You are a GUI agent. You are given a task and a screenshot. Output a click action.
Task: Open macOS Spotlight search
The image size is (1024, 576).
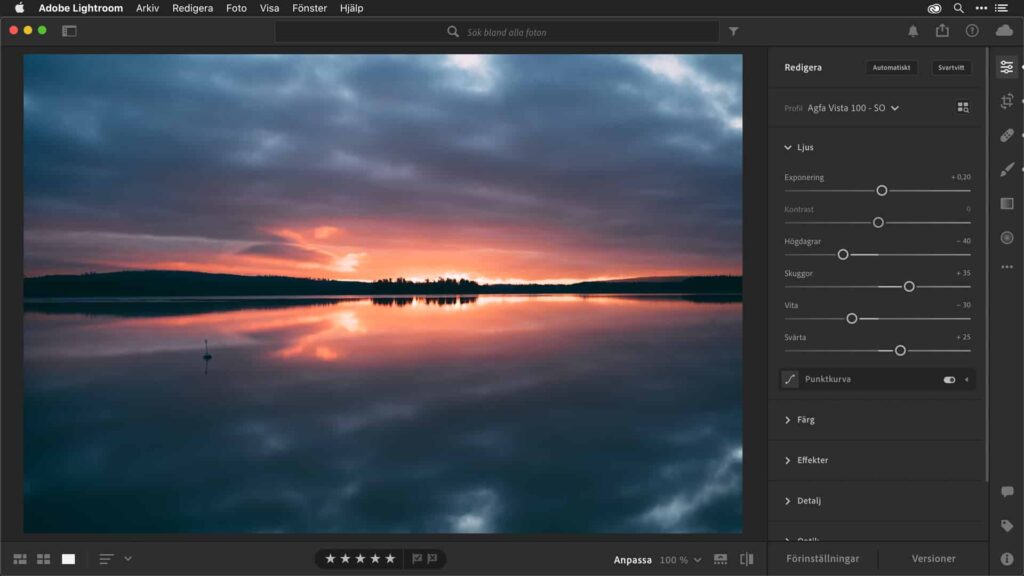click(x=958, y=8)
